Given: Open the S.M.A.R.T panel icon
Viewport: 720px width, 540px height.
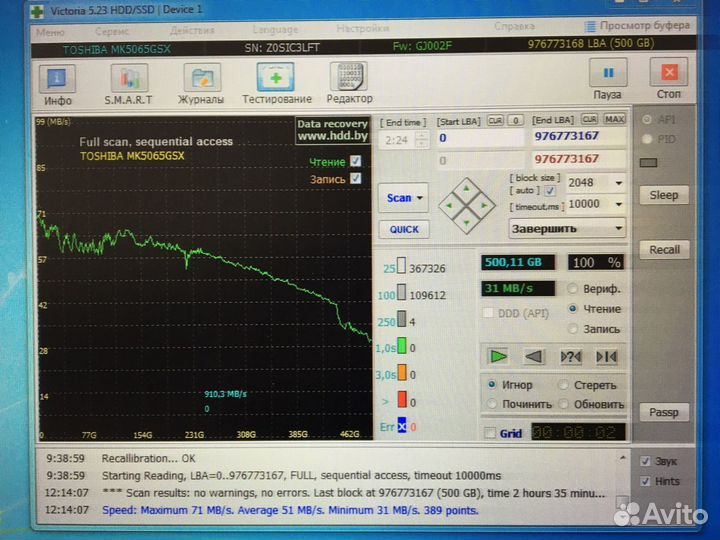Looking at the screenshot, I should pos(129,79).
